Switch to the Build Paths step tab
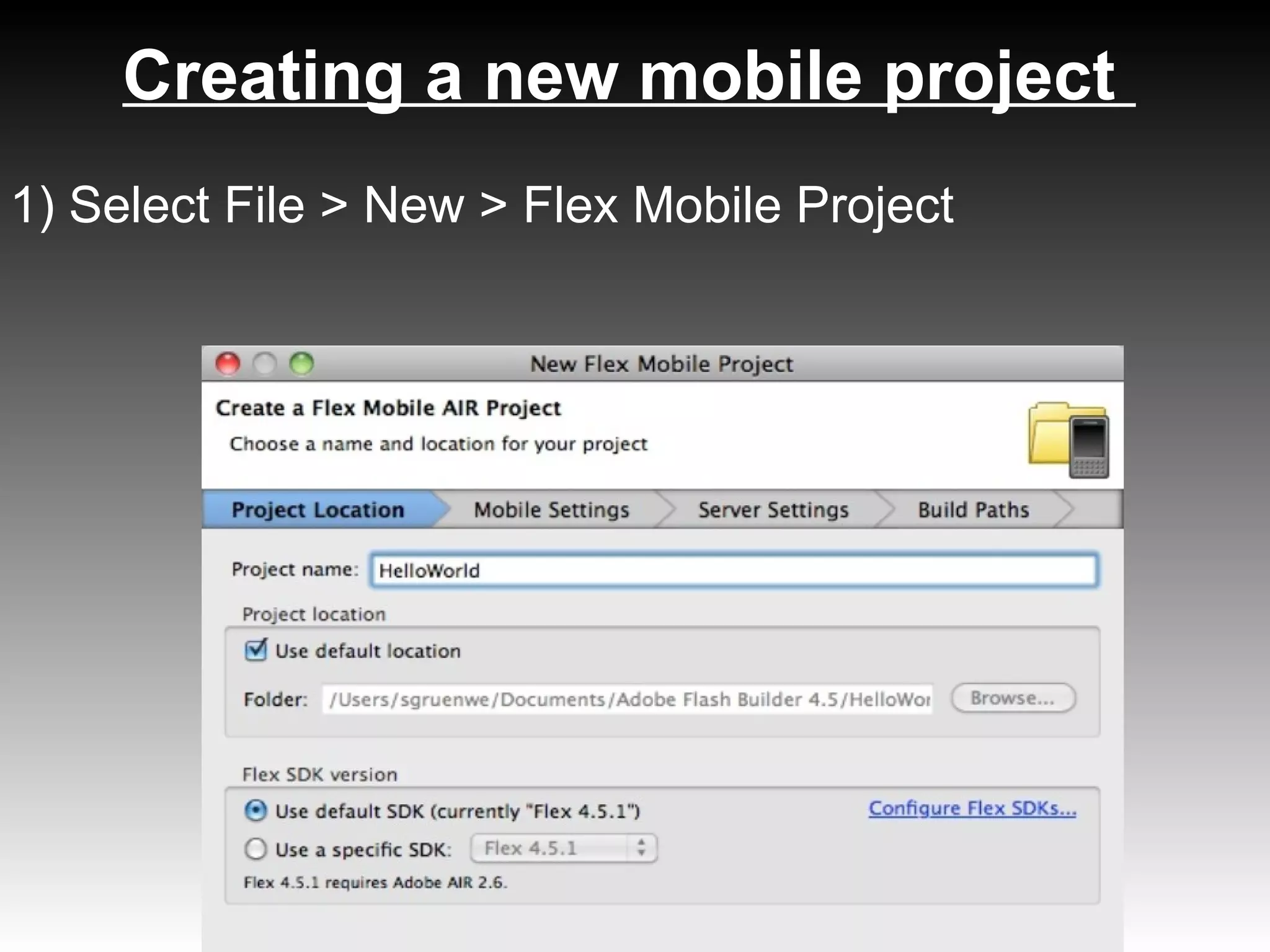 (x=974, y=509)
